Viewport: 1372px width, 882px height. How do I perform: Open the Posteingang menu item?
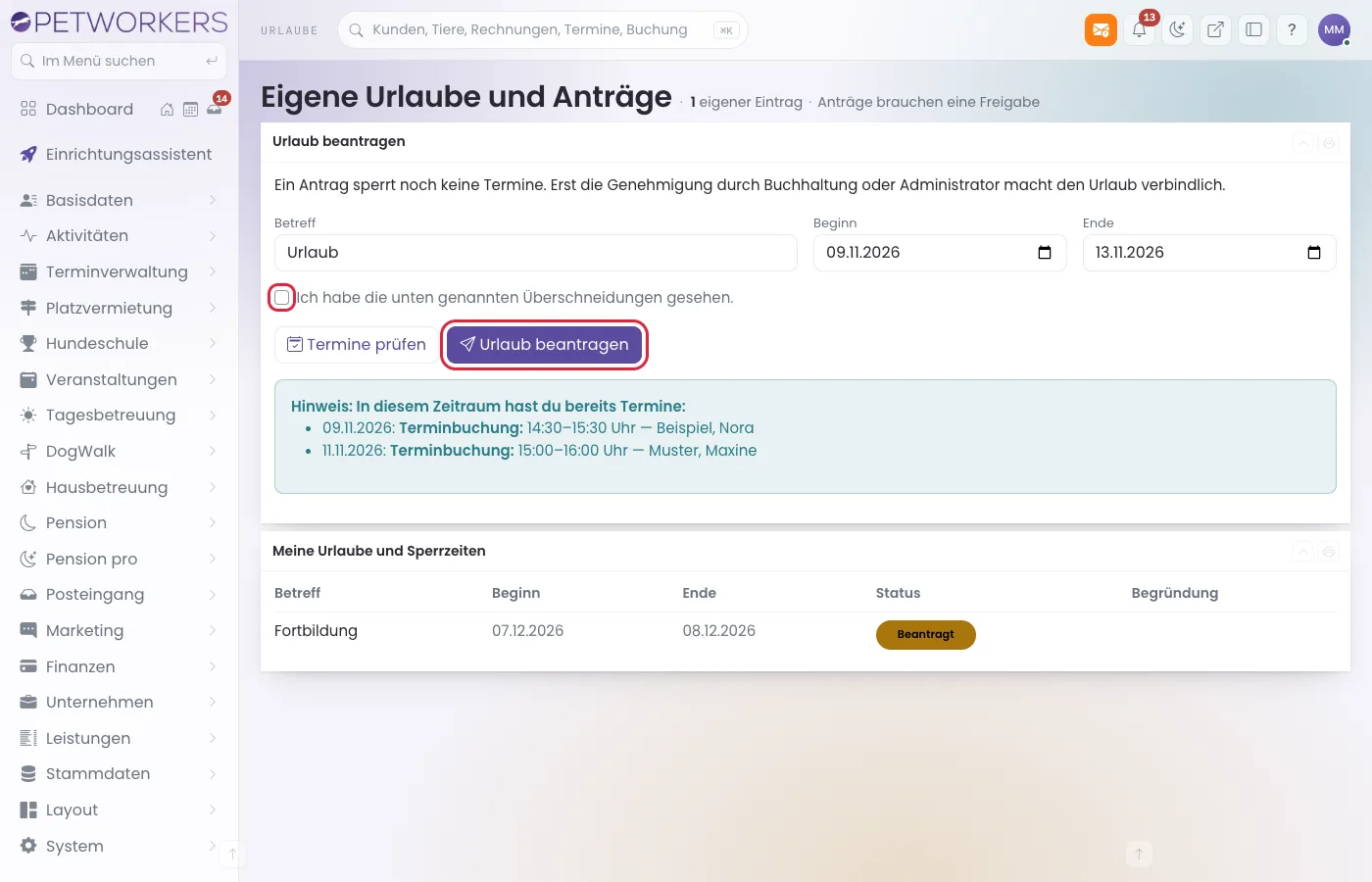click(119, 595)
